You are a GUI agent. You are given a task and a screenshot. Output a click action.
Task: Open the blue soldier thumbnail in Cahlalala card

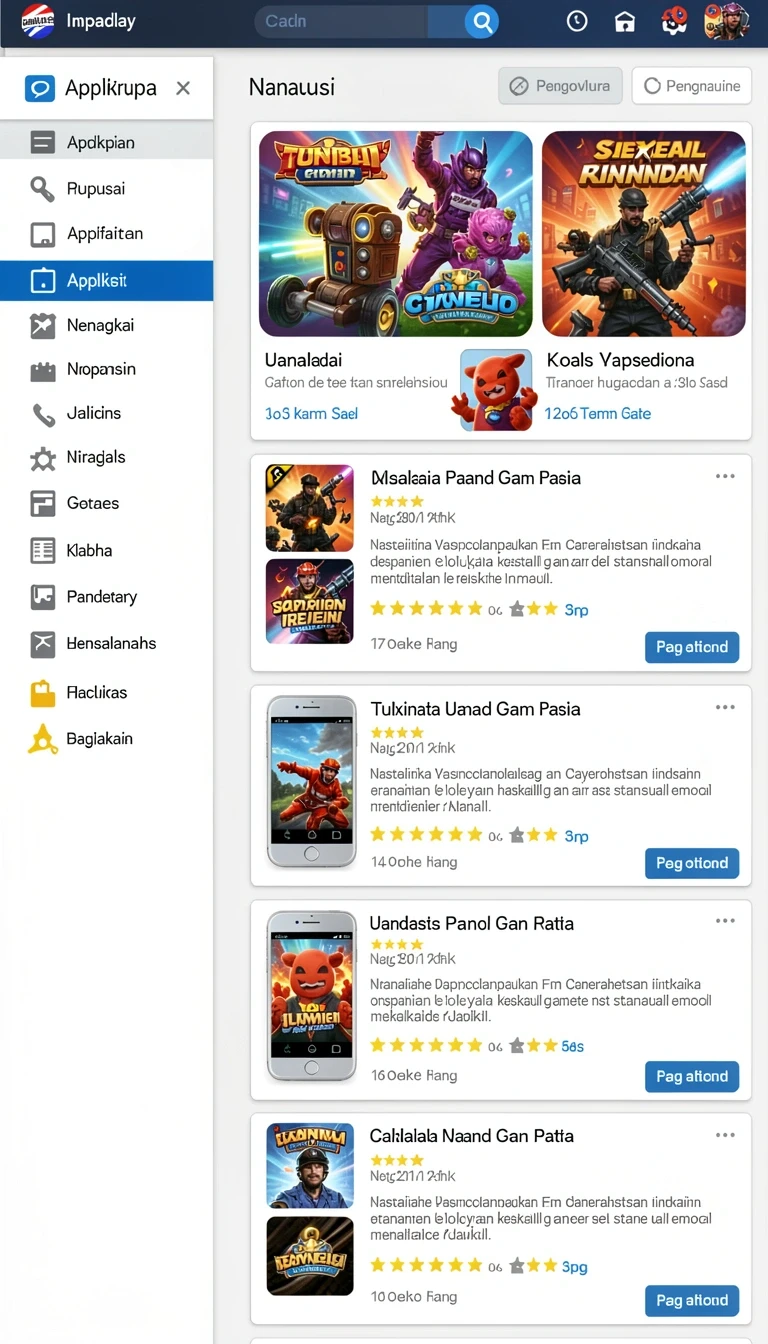pos(310,1166)
